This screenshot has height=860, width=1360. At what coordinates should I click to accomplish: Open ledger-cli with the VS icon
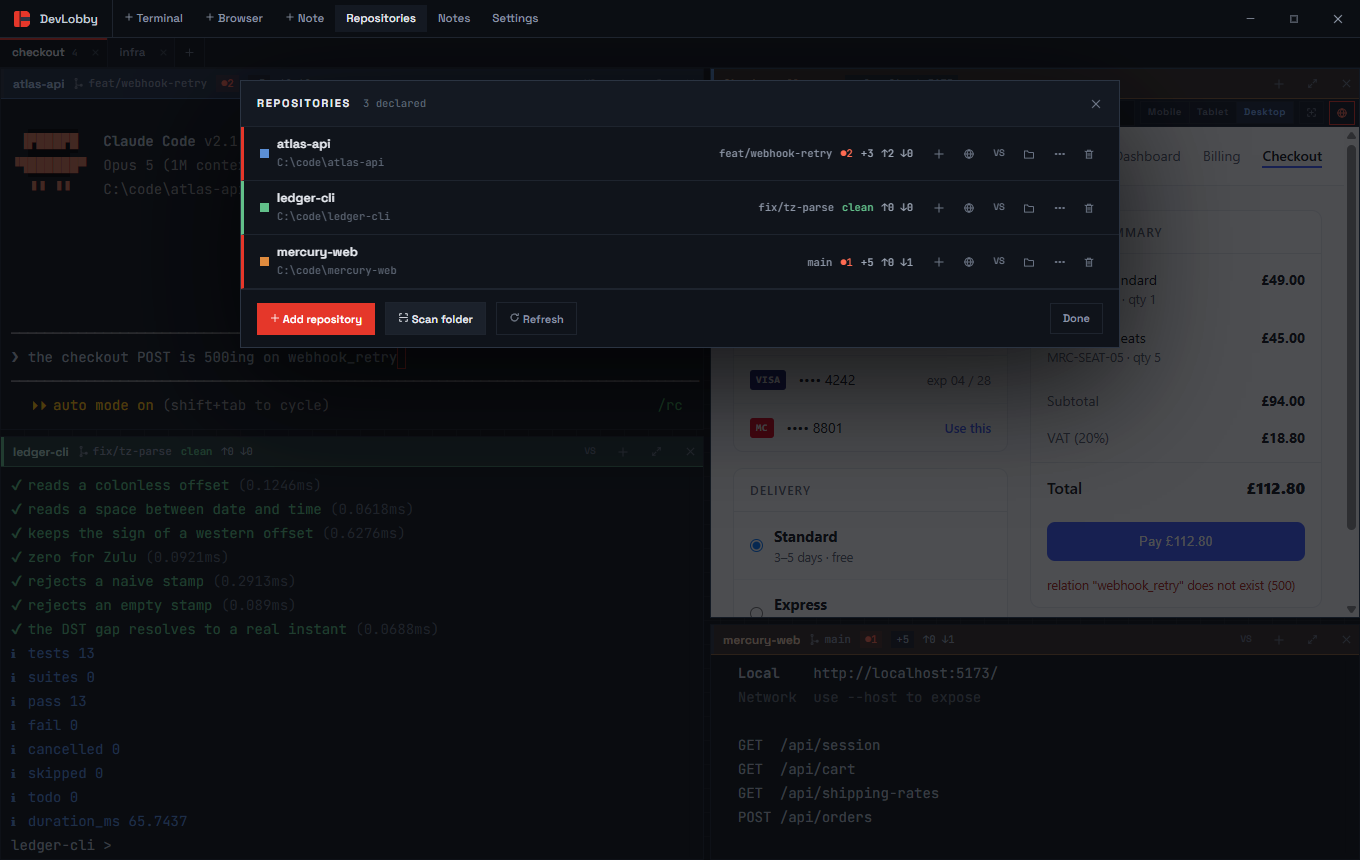(x=999, y=208)
